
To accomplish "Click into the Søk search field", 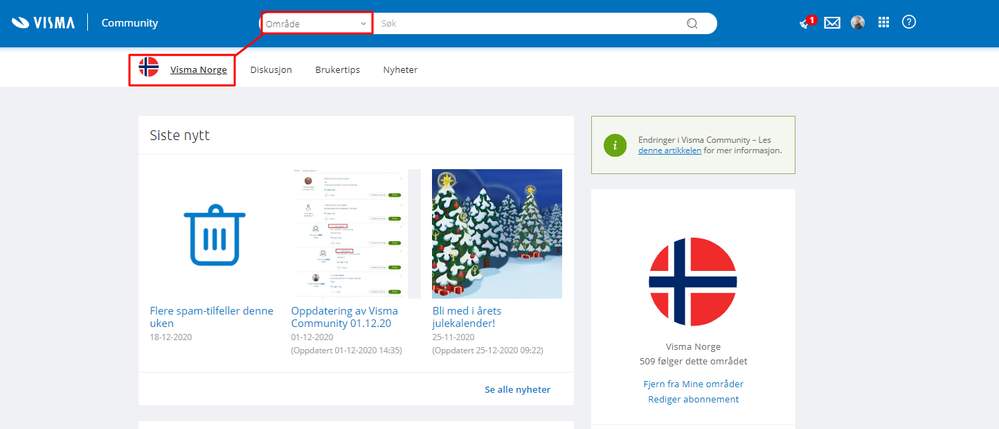I will tap(529, 24).
